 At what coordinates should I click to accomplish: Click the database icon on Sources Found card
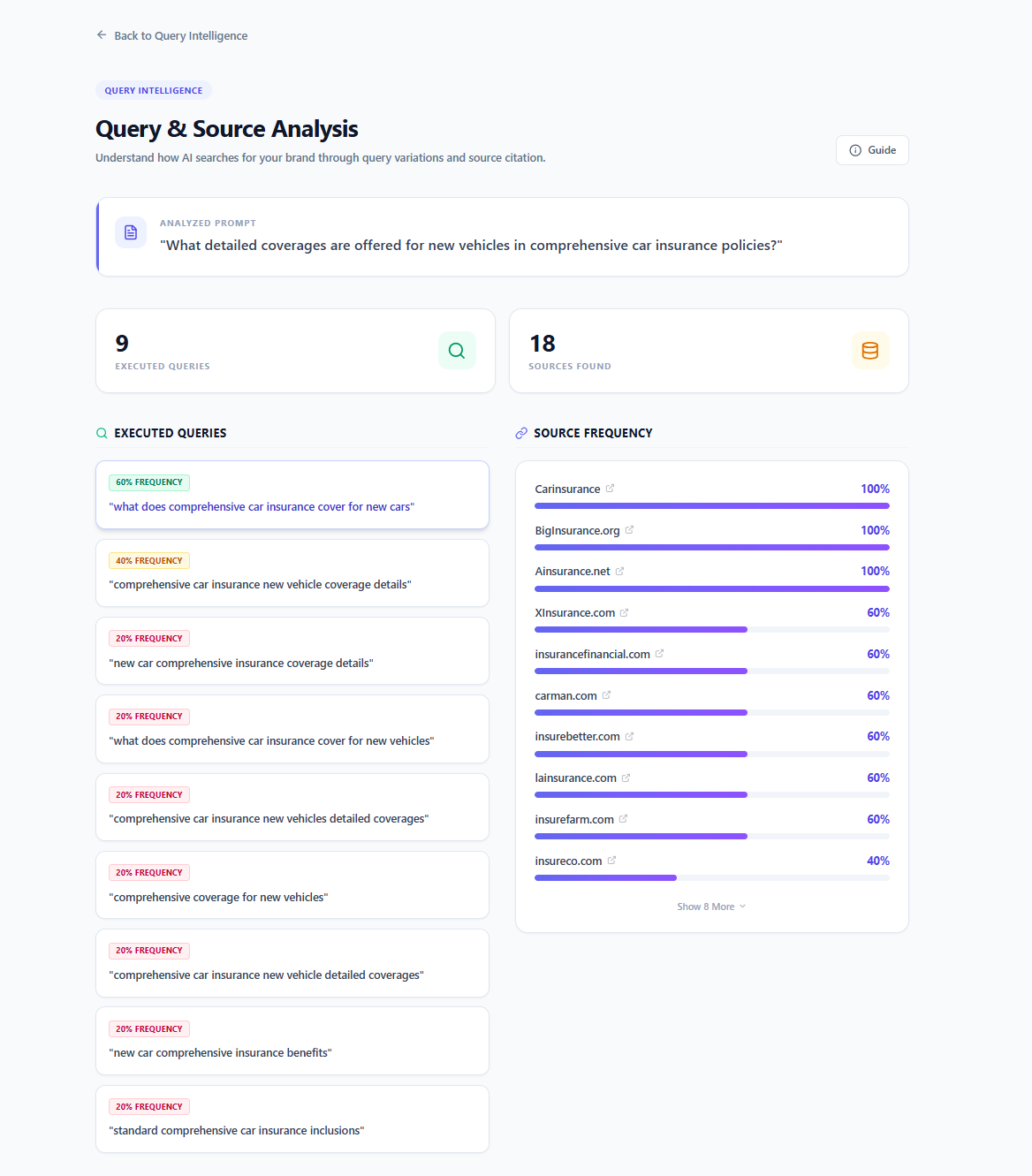click(870, 350)
